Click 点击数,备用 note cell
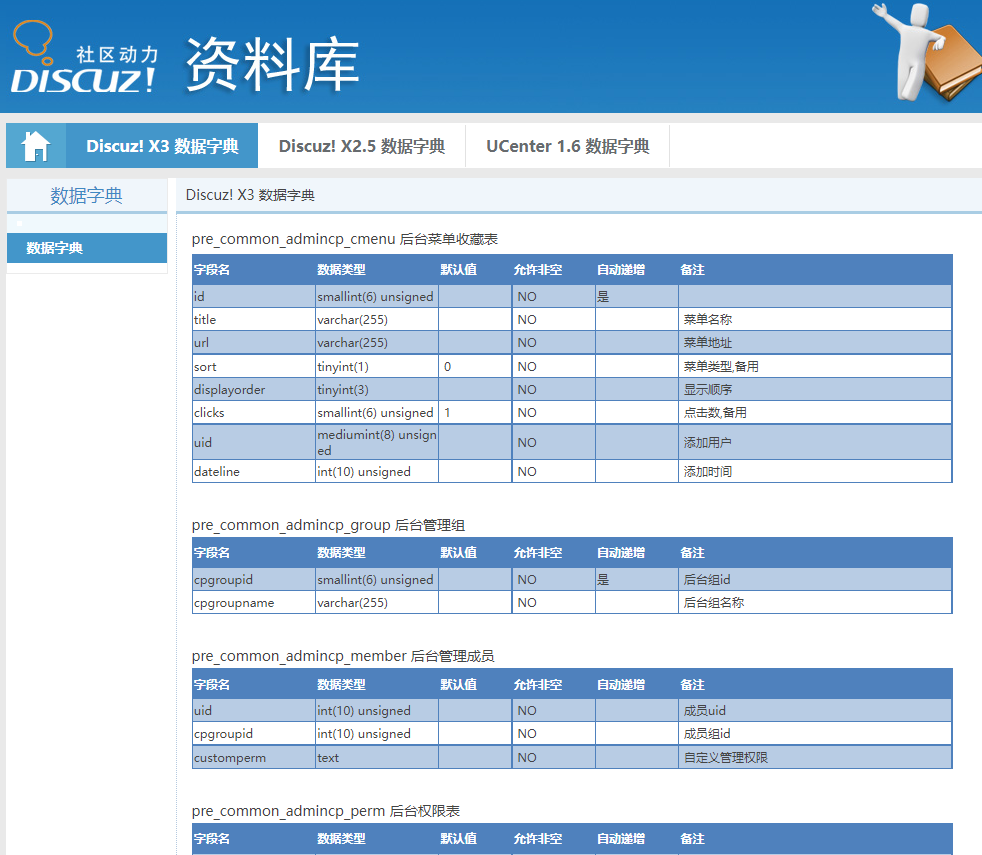 pyautogui.click(x=815, y=413)
